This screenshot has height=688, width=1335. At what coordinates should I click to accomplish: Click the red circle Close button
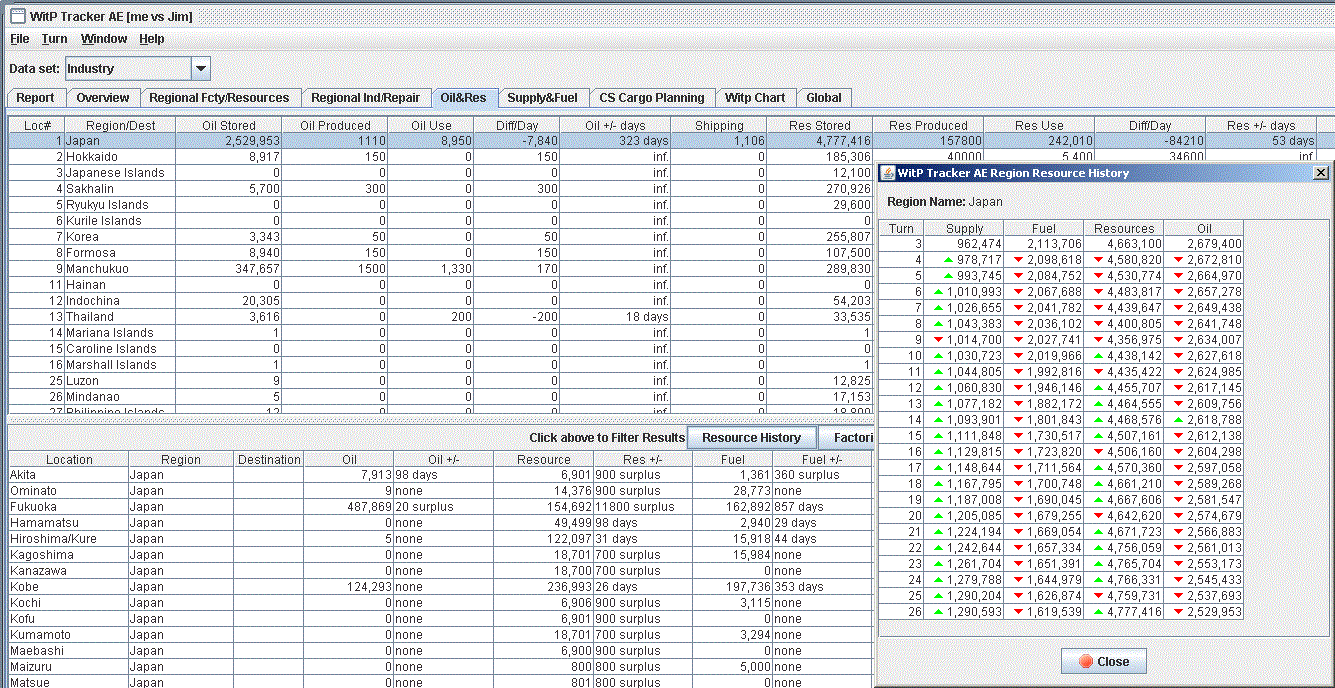click(1103, 661)
